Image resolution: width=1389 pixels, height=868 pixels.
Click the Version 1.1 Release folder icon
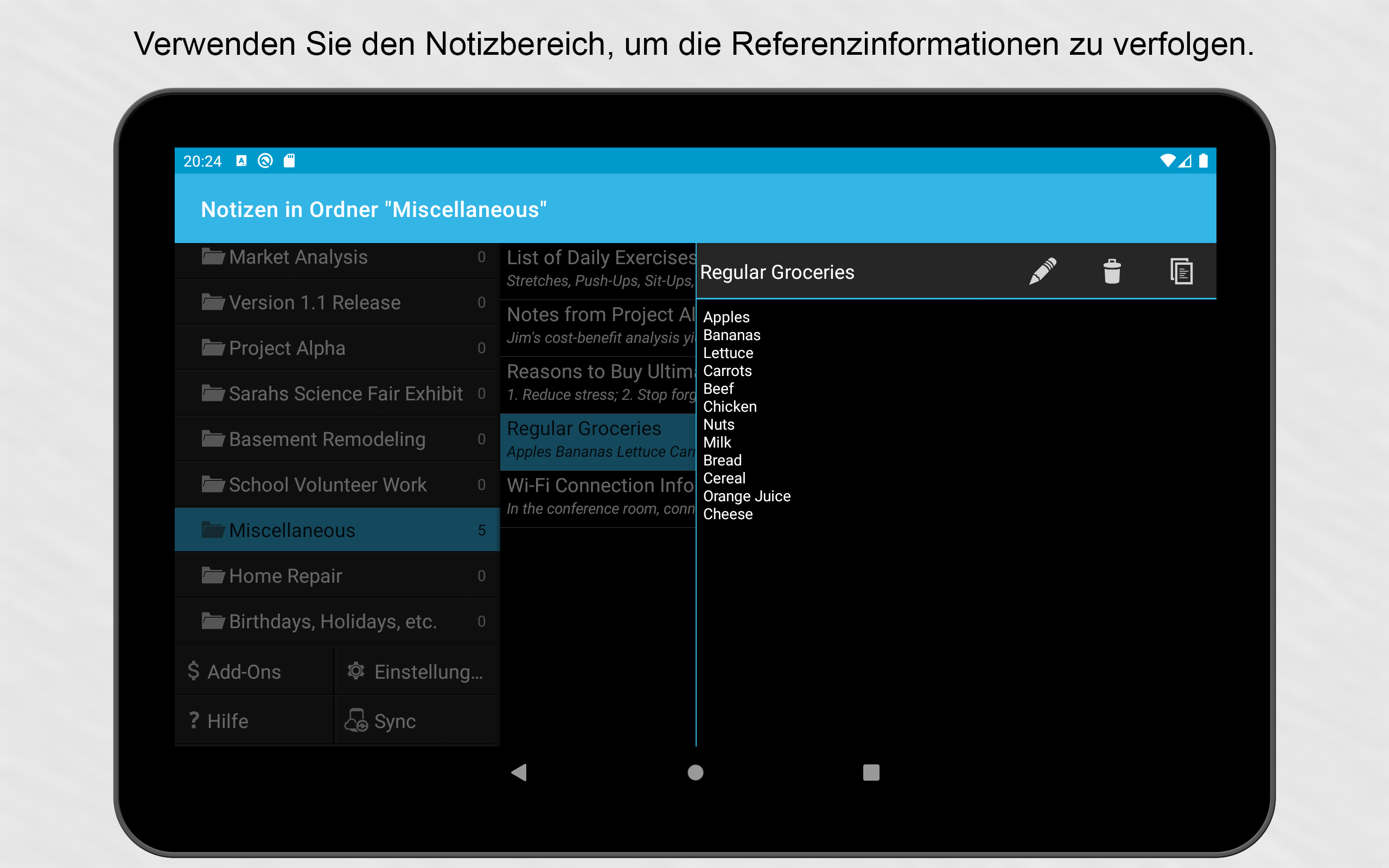213,302
